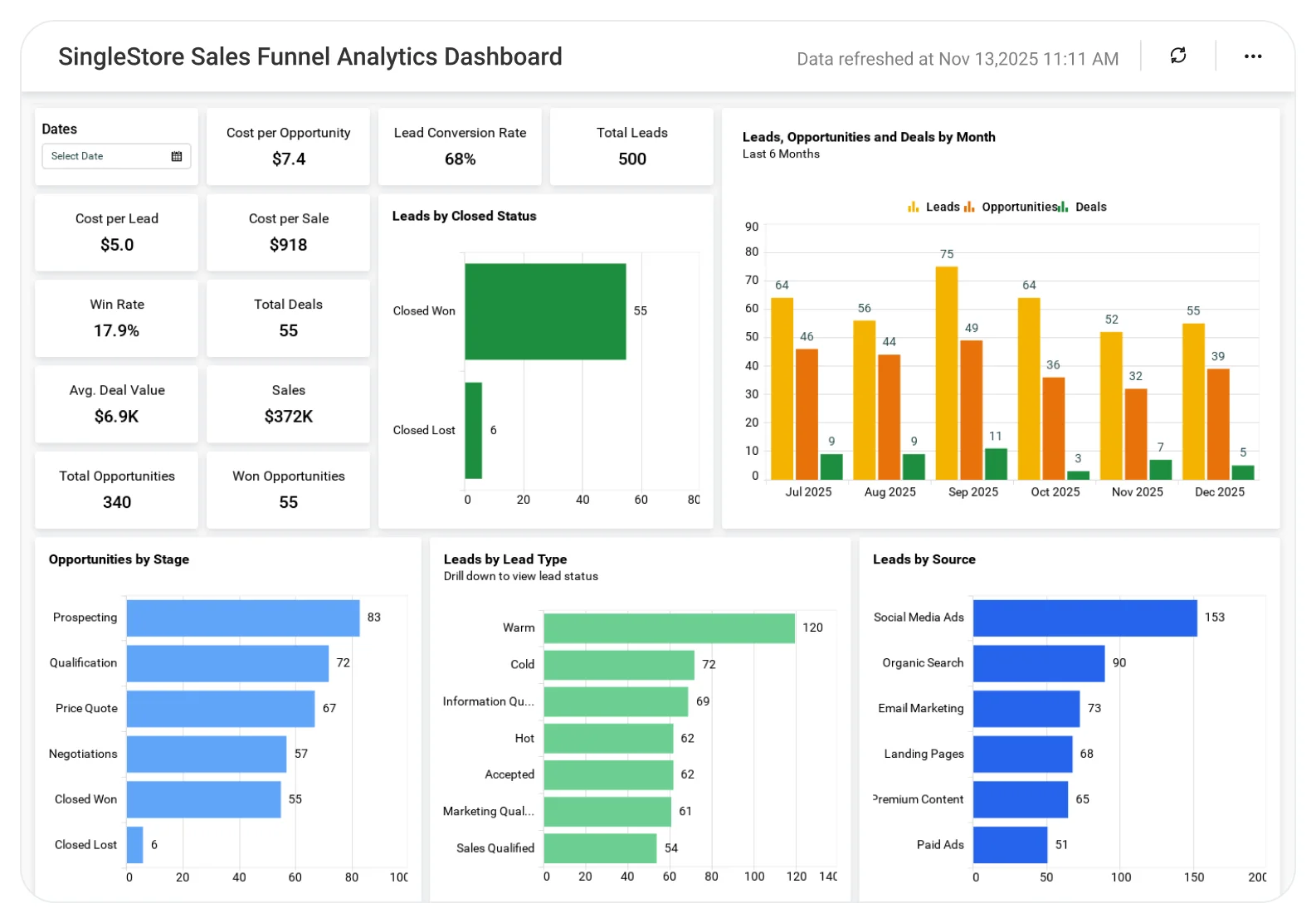Screen dimensions: 1316x923
Task: Click the Data refreshed timestamp text
Action: point(958,59)
